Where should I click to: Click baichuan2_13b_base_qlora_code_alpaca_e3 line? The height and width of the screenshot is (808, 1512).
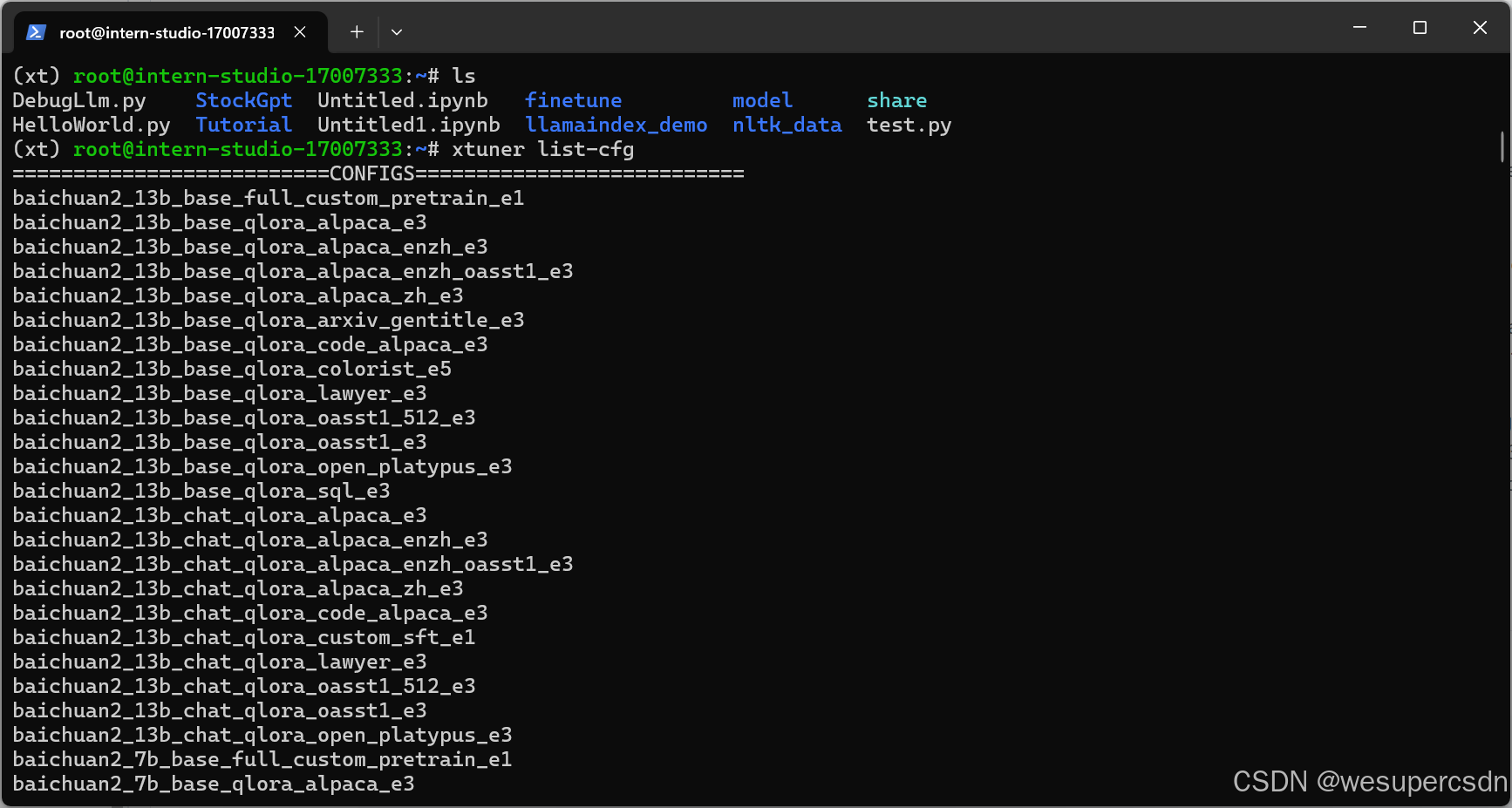pos(250,345)
